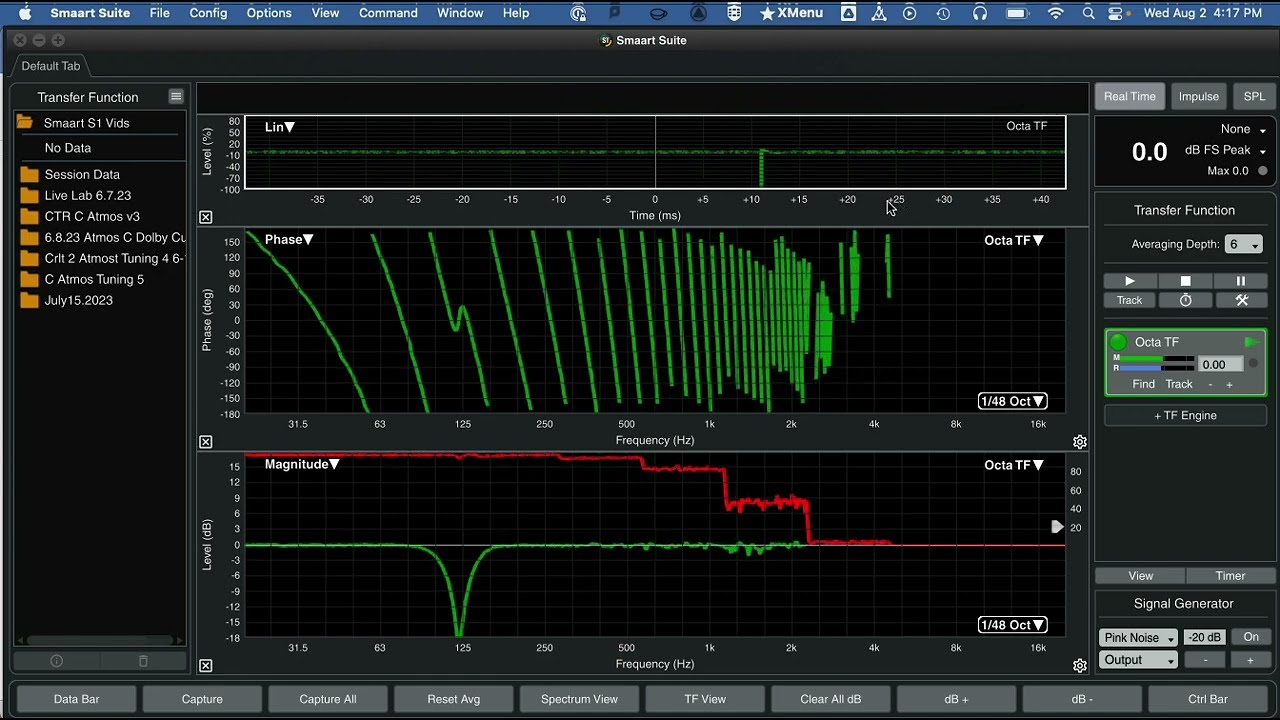The image size is (1280, 720).
Task: Open the None input source dropdown
Action: (x=1243, y=129)
